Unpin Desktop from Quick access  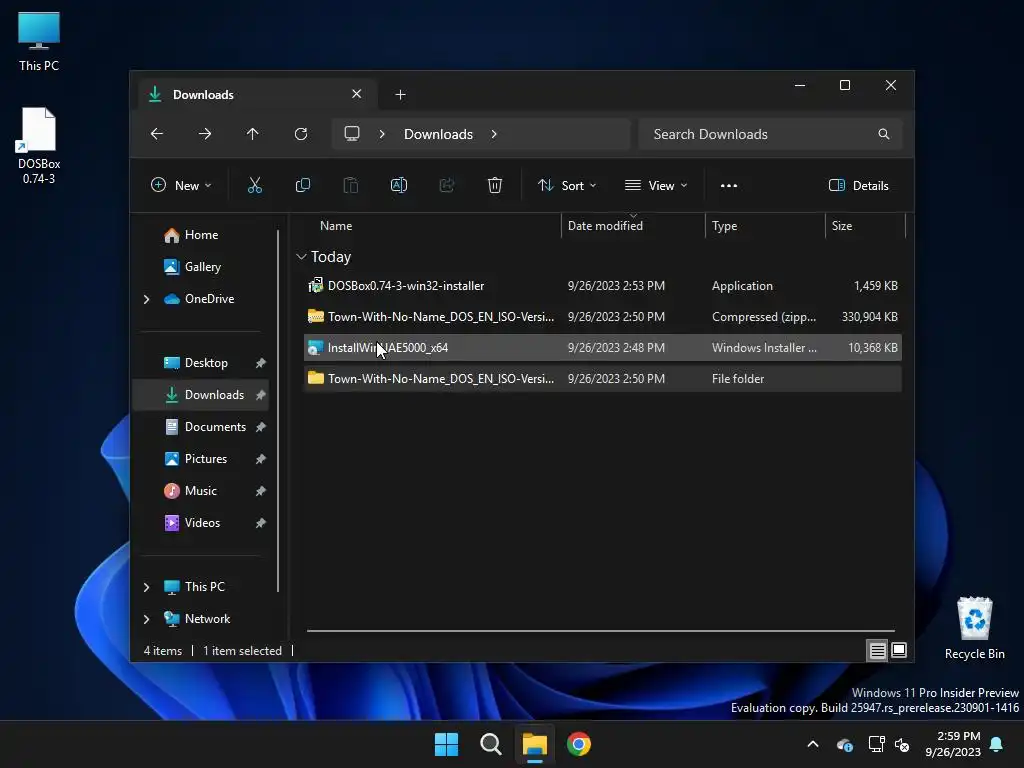pos(261,363)
